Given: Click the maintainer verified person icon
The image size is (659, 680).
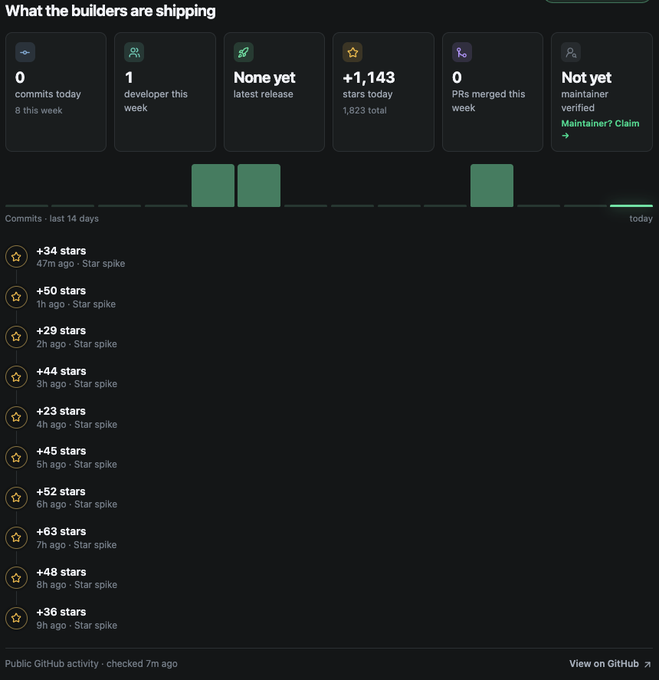Looking at the screenshot, I should [571, 52].
